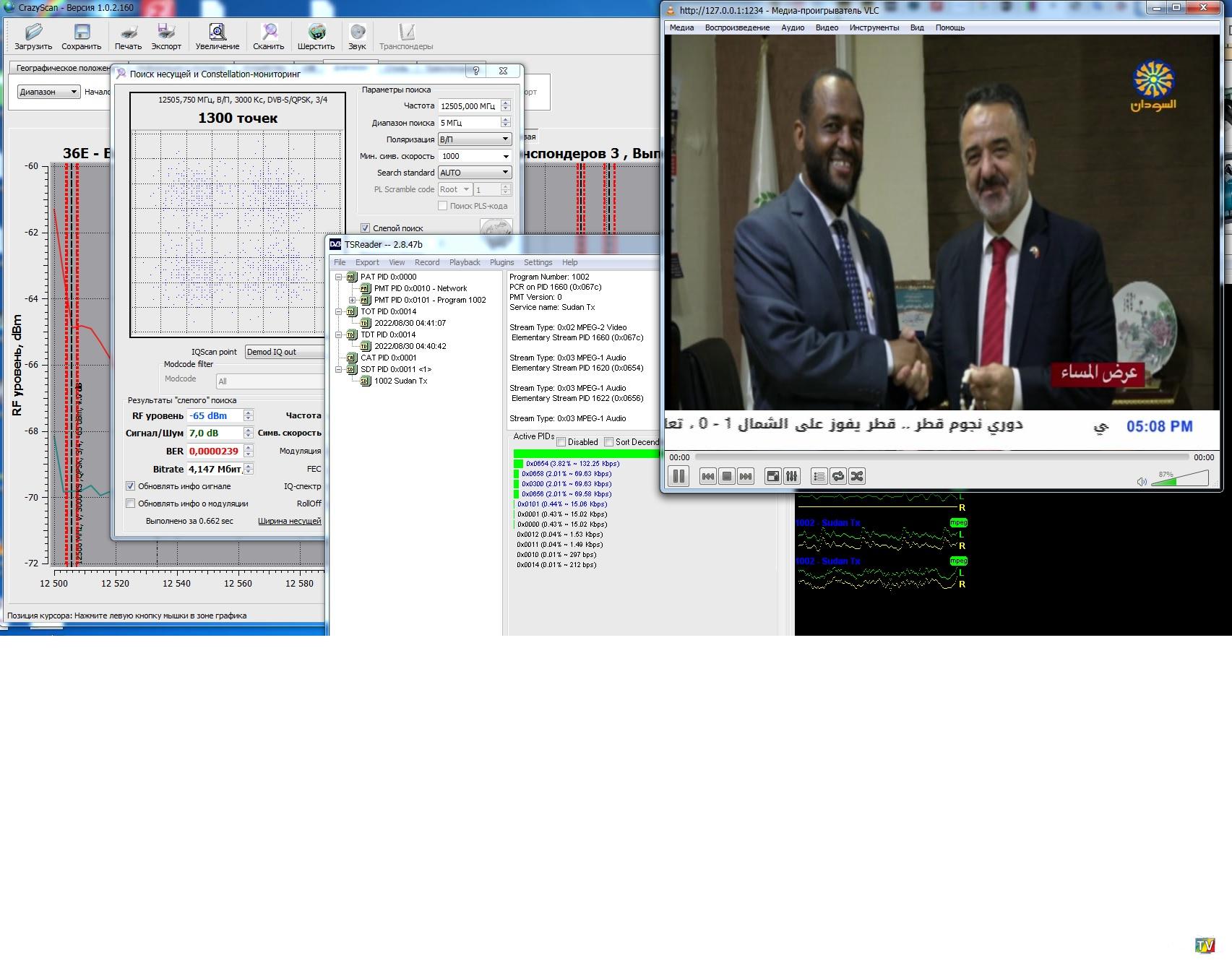
Task: Uncheck Обновлять инфо сигнале checkbox
Action: [131, 486]
